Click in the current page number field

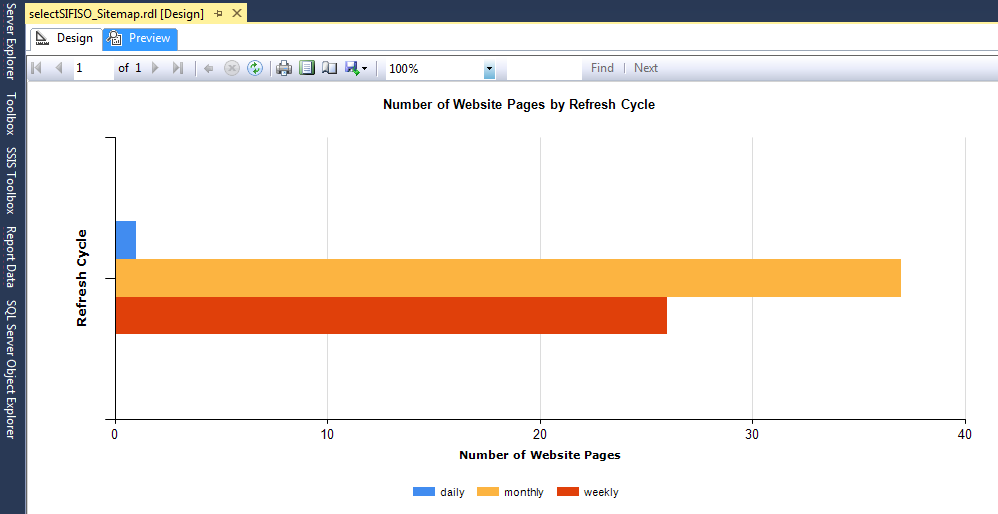93,68
